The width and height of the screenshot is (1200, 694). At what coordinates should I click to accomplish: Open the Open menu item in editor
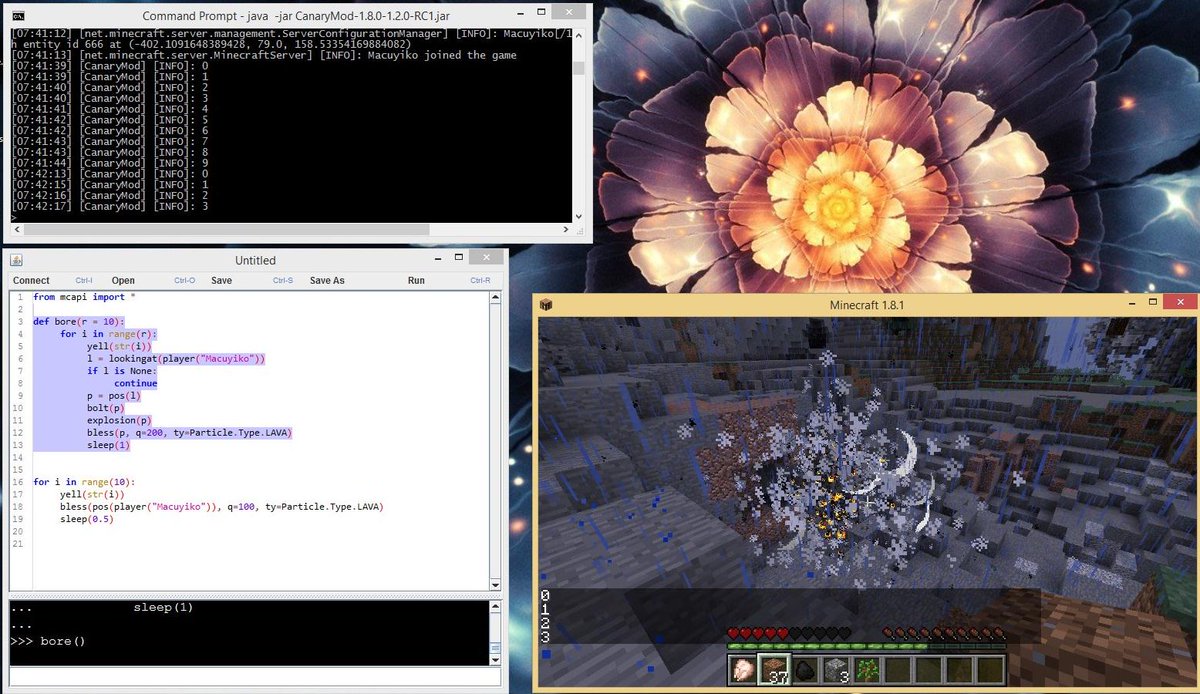click(123, 281)
